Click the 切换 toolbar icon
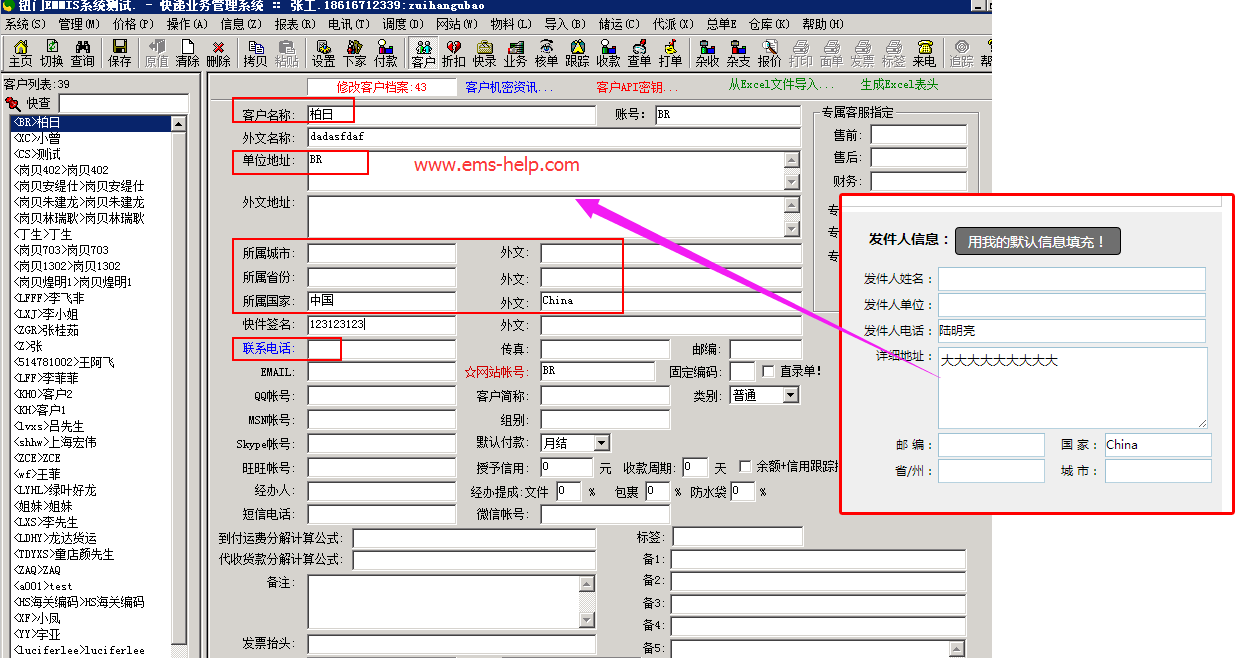 52,54
